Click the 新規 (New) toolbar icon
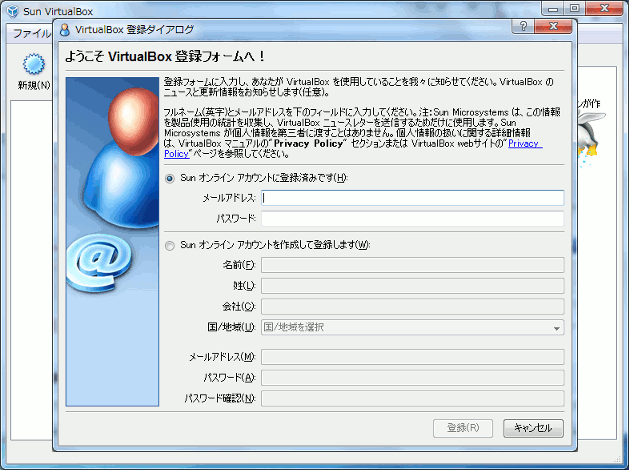This screenshot has height=470, width=629. tap(34, 66)
